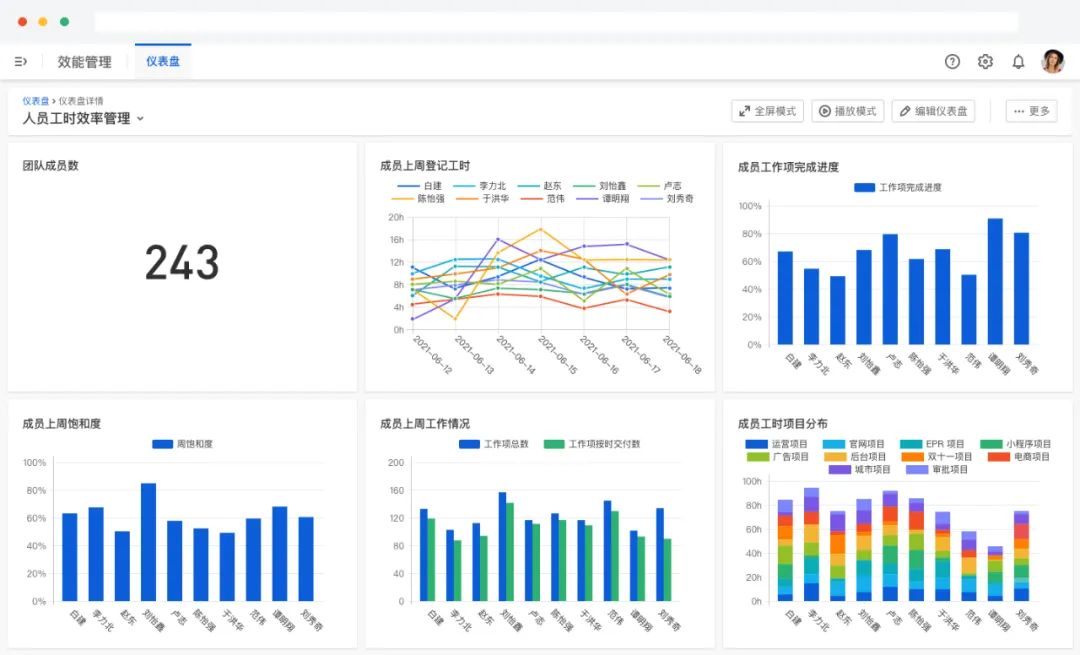Select the 效能管理 tab

pyautogui.click(x=84, y=62)
